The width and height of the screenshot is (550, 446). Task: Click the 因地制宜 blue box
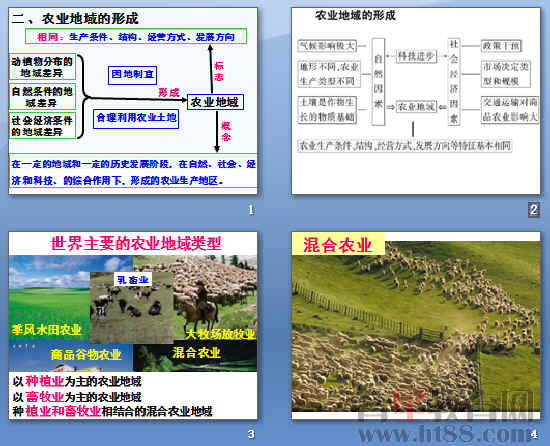[132, 75]
